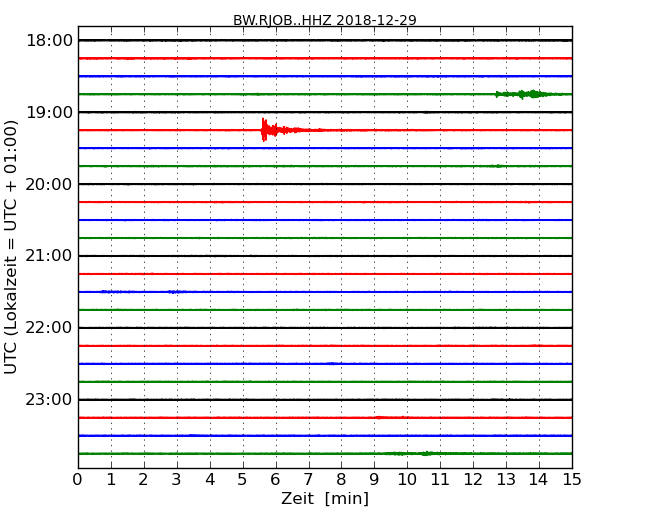Click x-axis tick label 9

pyautogui.click(x=374, y=480)
